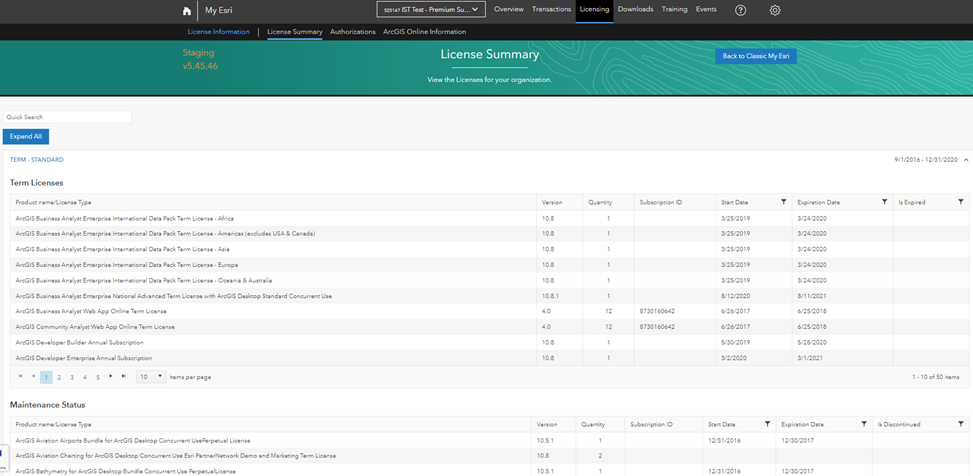Click the TERM - STANDARD heading link

pyautogui.click(x=37, y=160)
